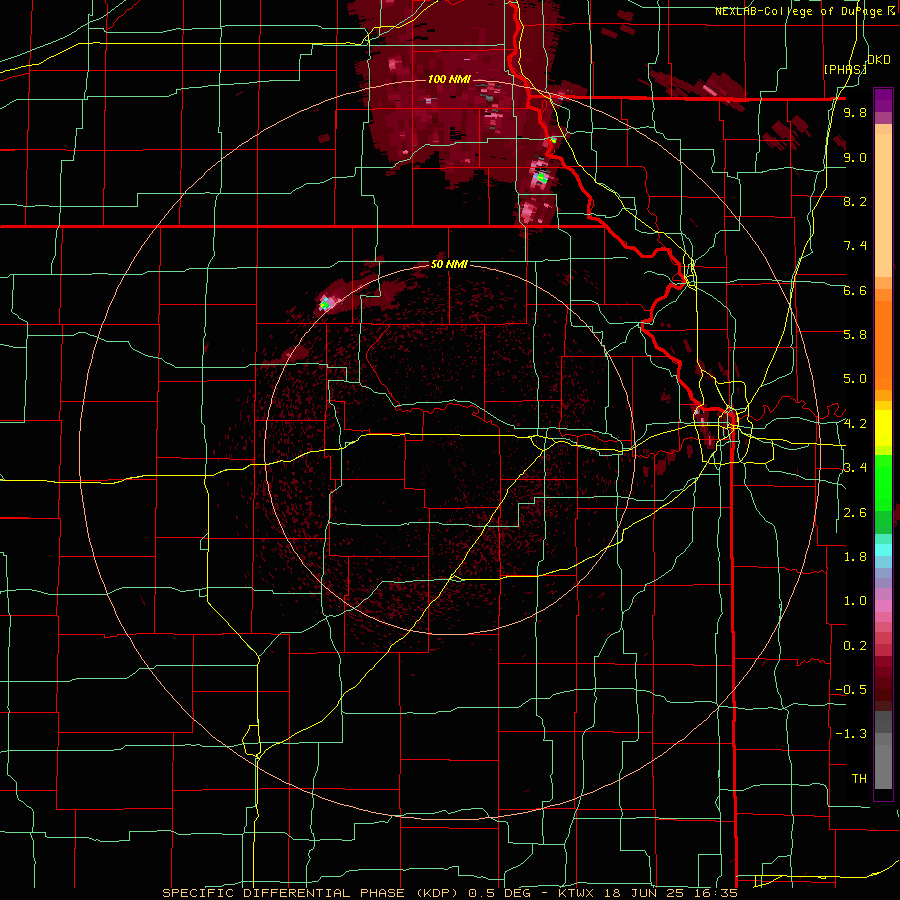This screenshot has height=900, width=900.
Task: Click the 2.6 value on the color scale
Action: coord(855,513)
